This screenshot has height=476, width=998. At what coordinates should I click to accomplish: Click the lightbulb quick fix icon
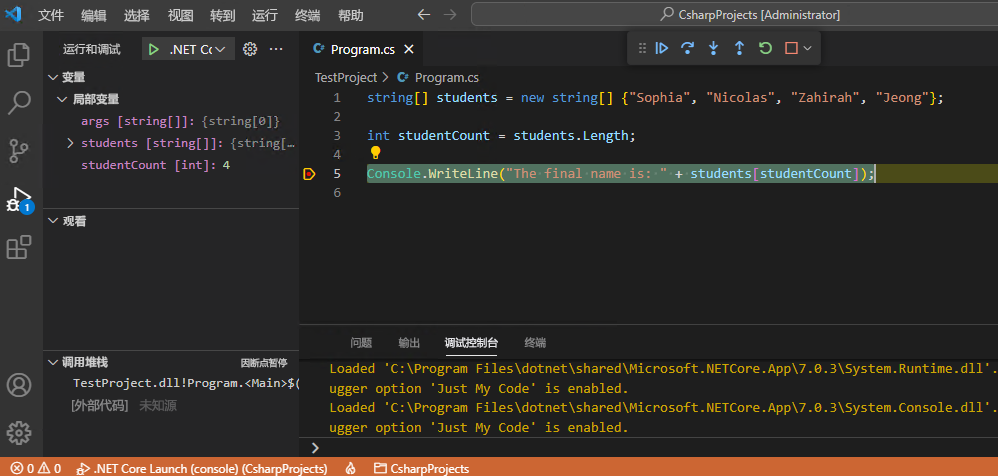point(375,153)
